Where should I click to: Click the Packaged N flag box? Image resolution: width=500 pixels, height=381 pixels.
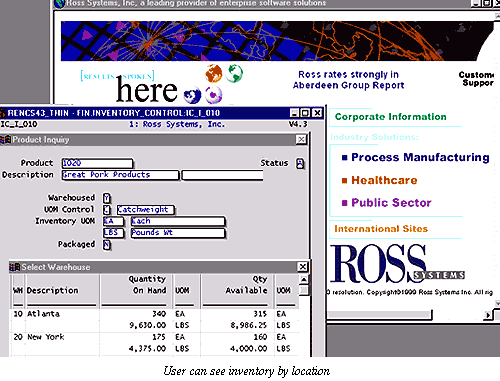[107, 245]
